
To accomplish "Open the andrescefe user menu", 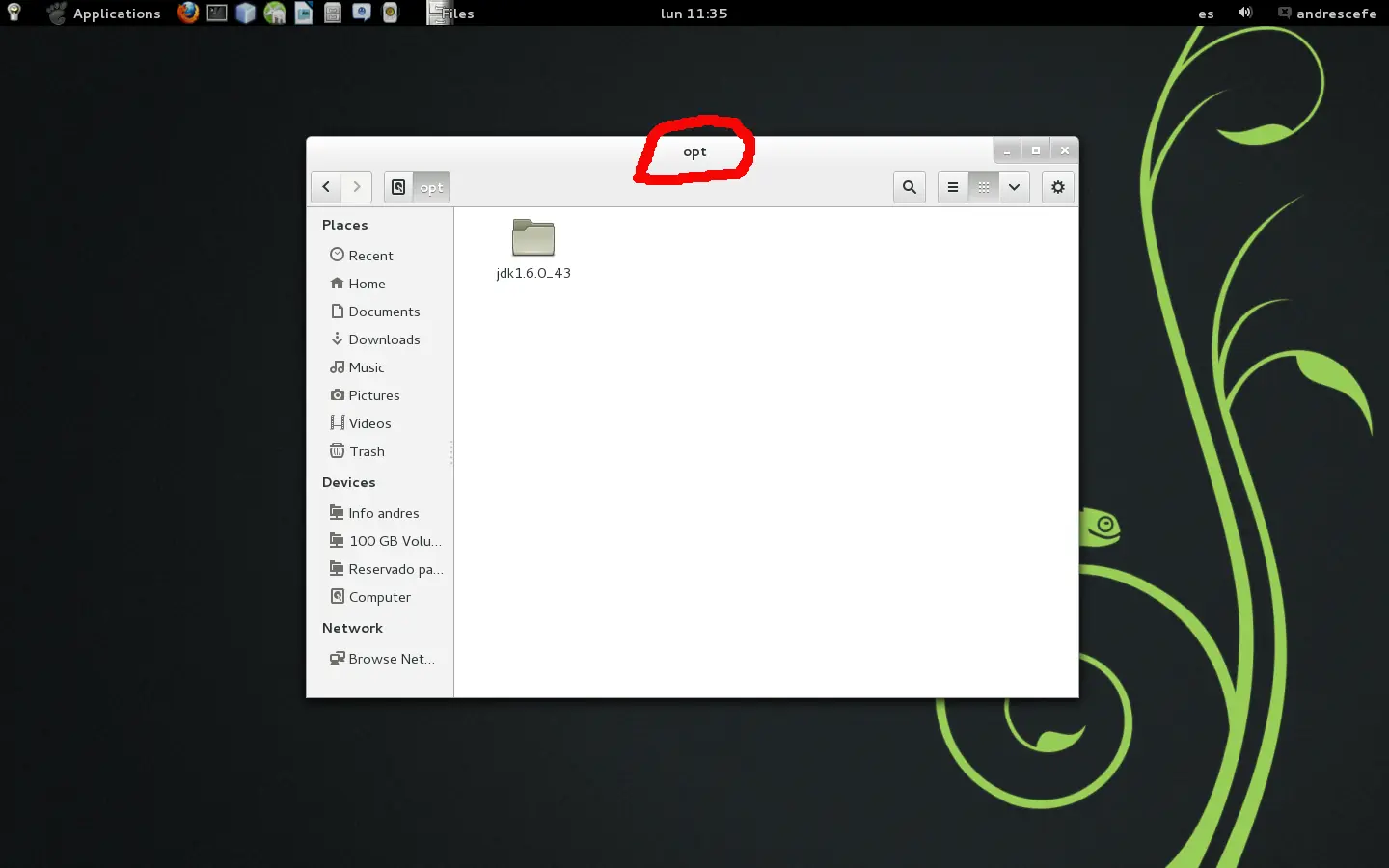I will (1327, 14).
